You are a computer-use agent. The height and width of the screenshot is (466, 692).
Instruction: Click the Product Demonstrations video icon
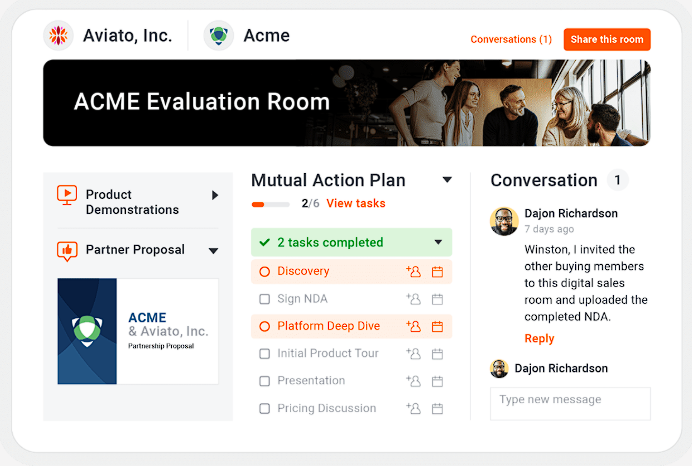[67, 196]
